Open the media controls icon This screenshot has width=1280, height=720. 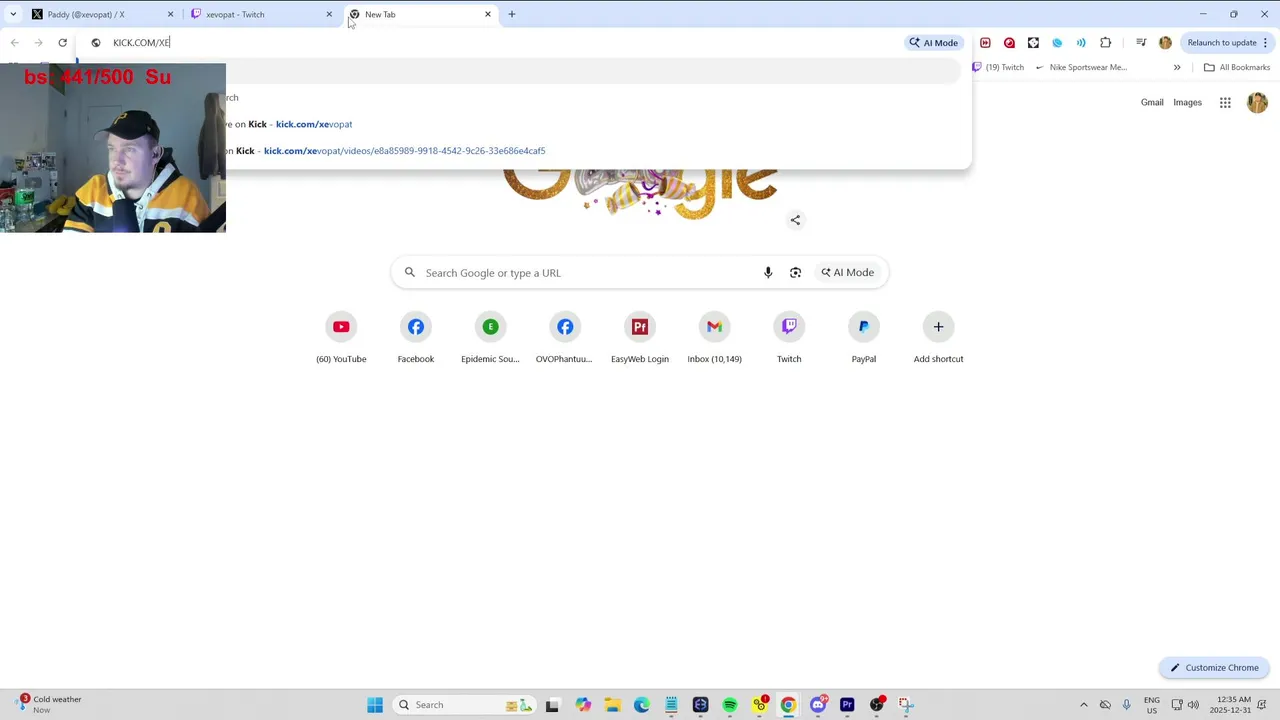click(1141, 42)
